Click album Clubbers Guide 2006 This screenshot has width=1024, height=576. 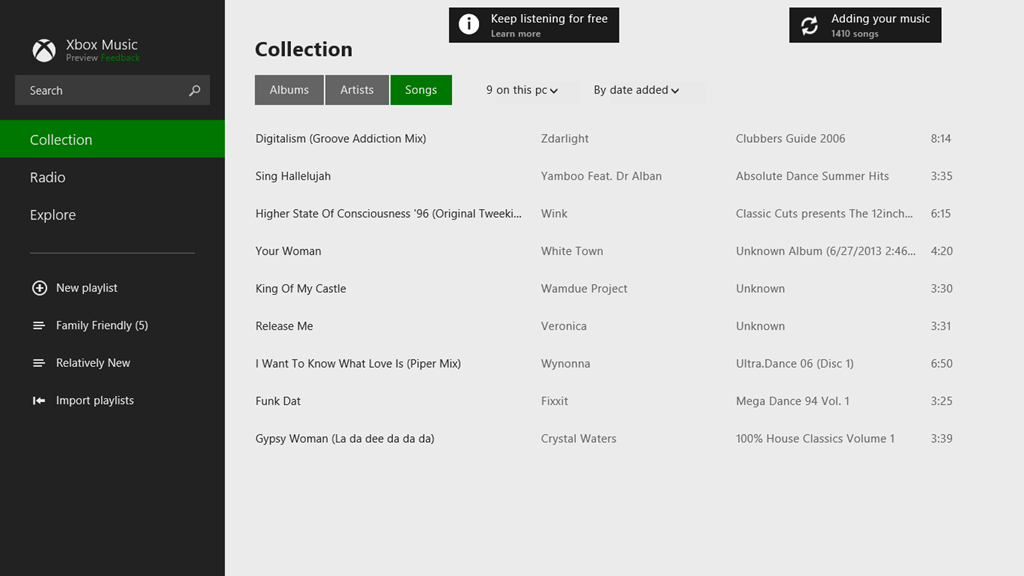tap(790, 138)
